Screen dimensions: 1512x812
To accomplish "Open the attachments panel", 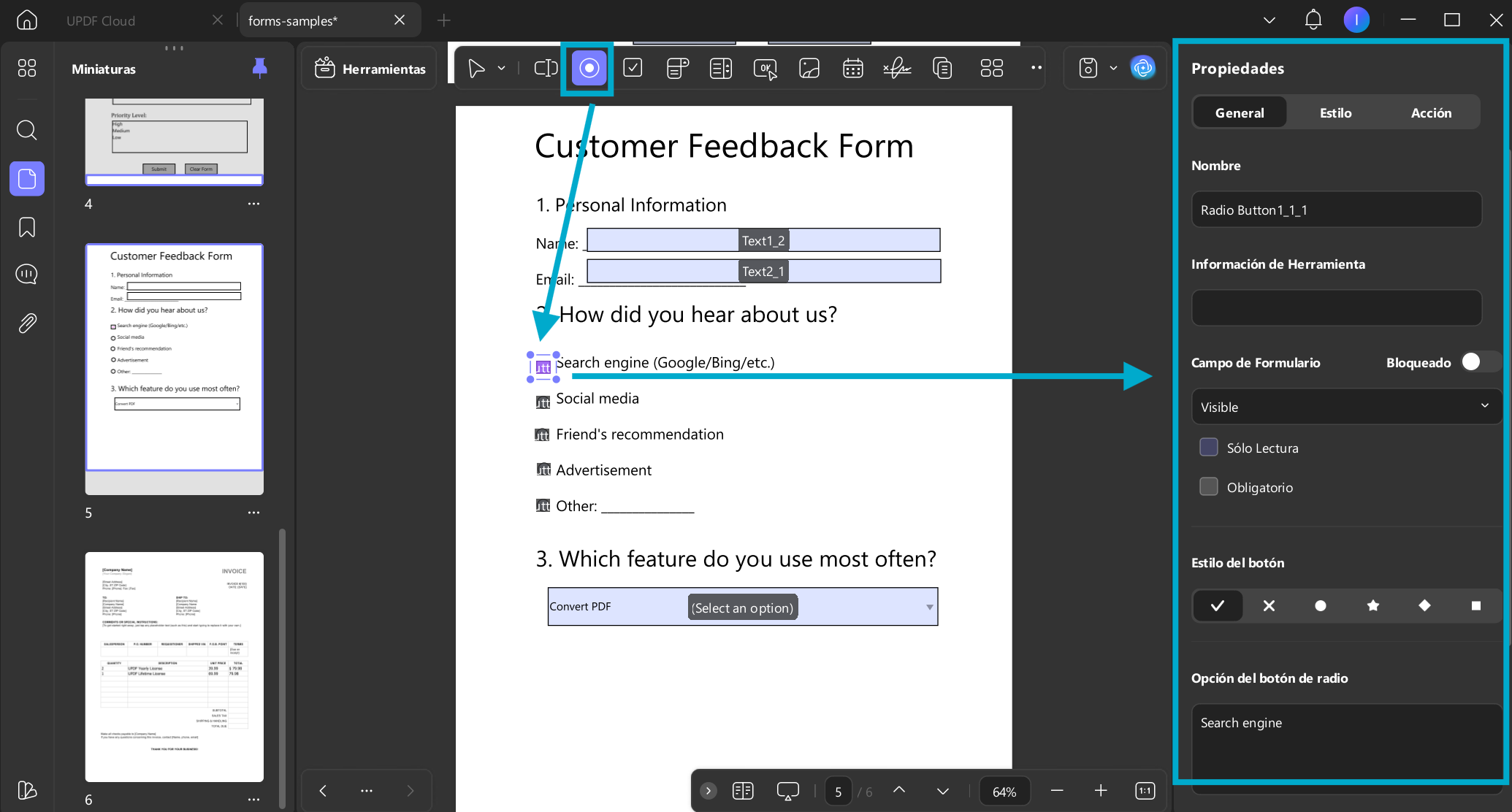I will [x=27, y=323].
